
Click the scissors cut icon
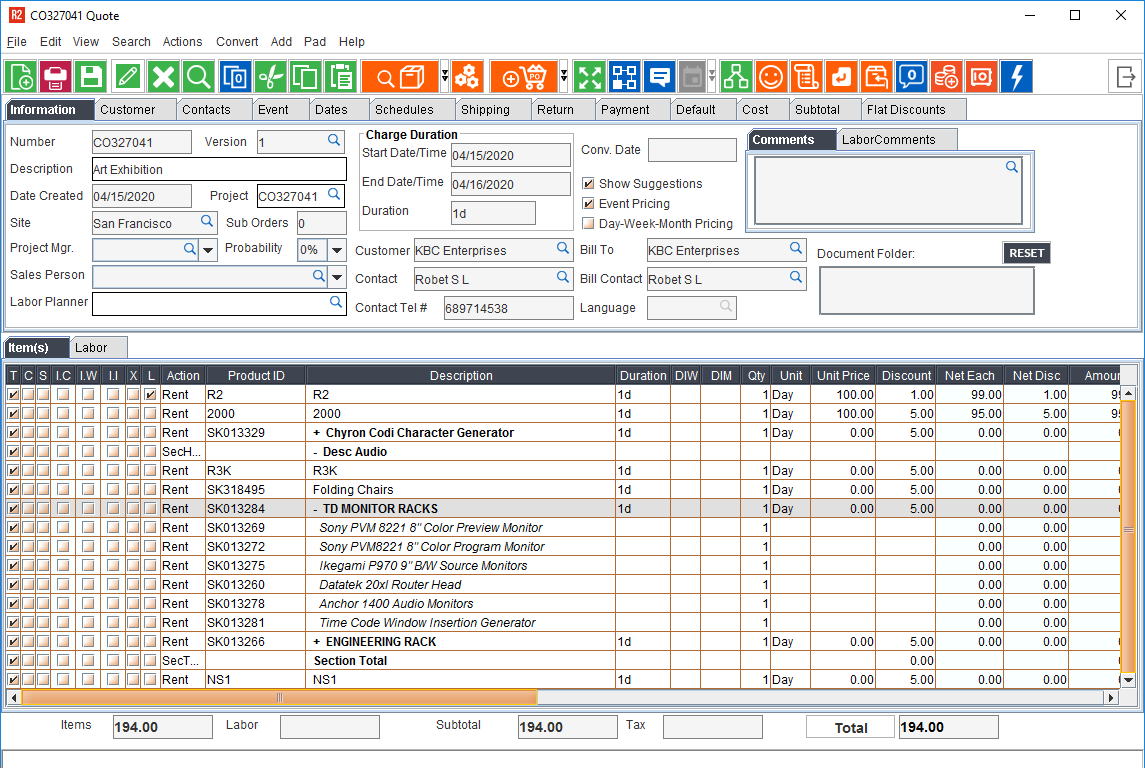270,77
